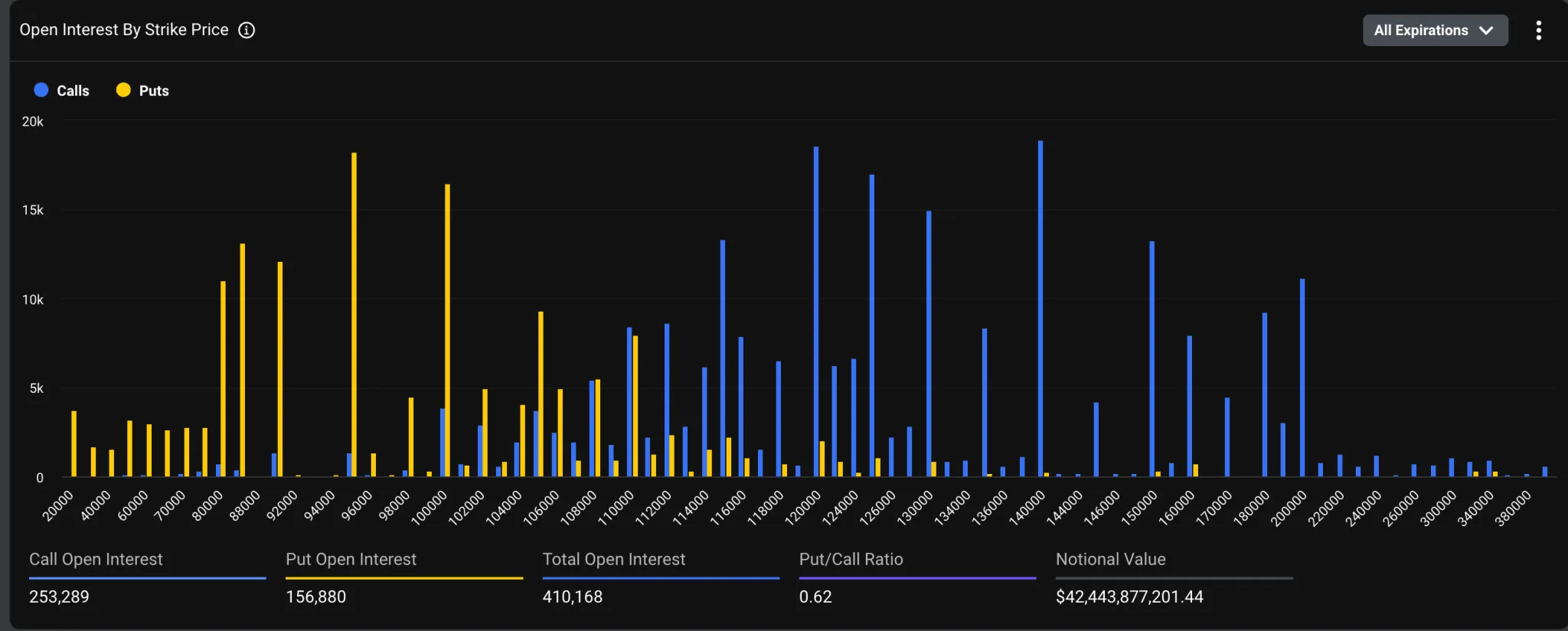
Task: Click the chevron arrow in All Expirations
Action: (x=1486, y=31)
